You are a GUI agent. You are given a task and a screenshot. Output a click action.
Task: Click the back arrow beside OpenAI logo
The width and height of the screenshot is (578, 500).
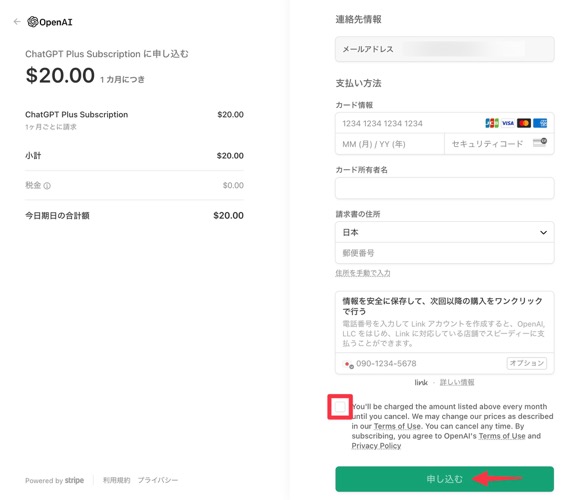click(x=17, y=22)
